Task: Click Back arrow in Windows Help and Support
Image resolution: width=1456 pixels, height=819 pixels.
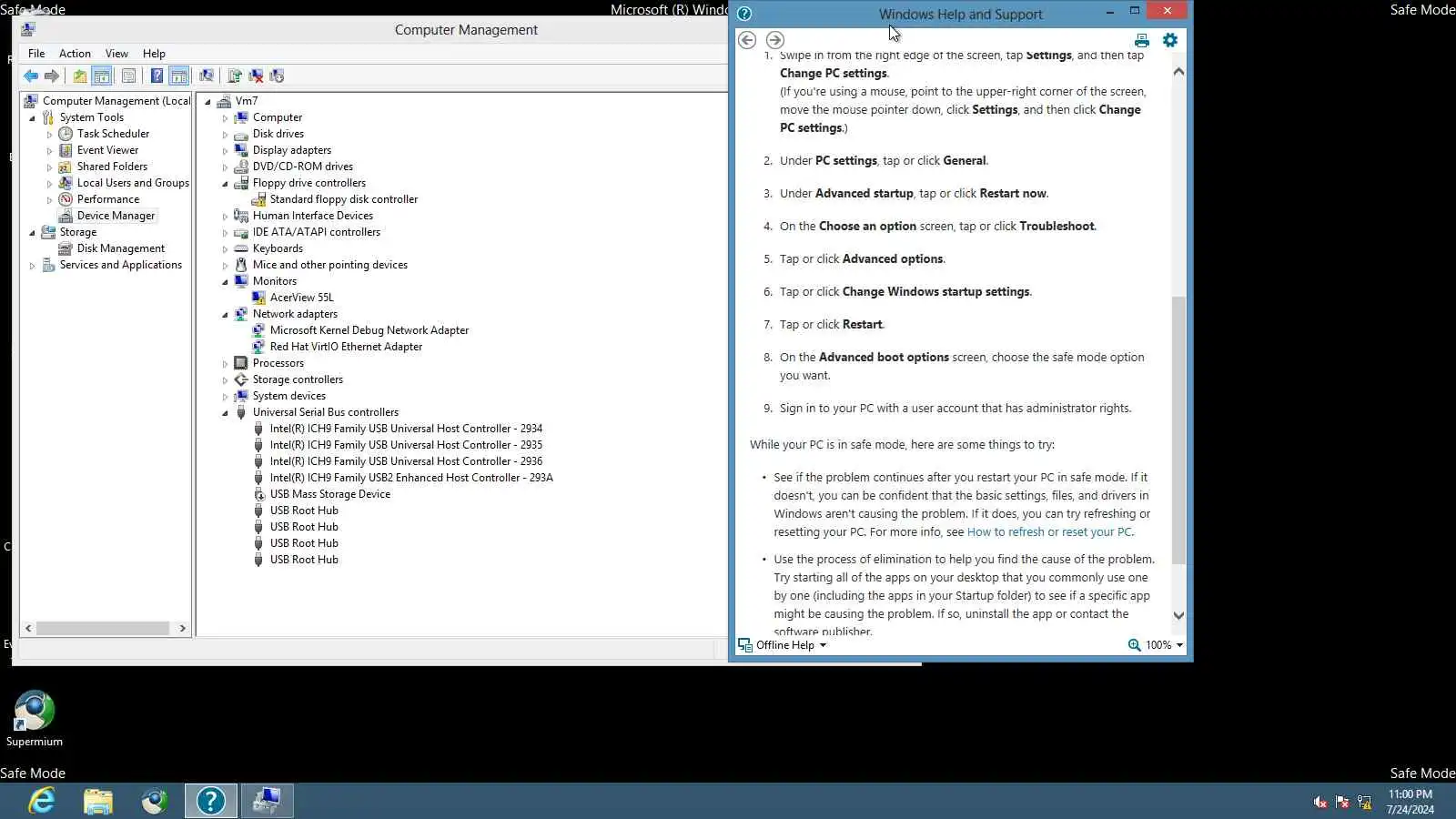Action: [747, 40]
